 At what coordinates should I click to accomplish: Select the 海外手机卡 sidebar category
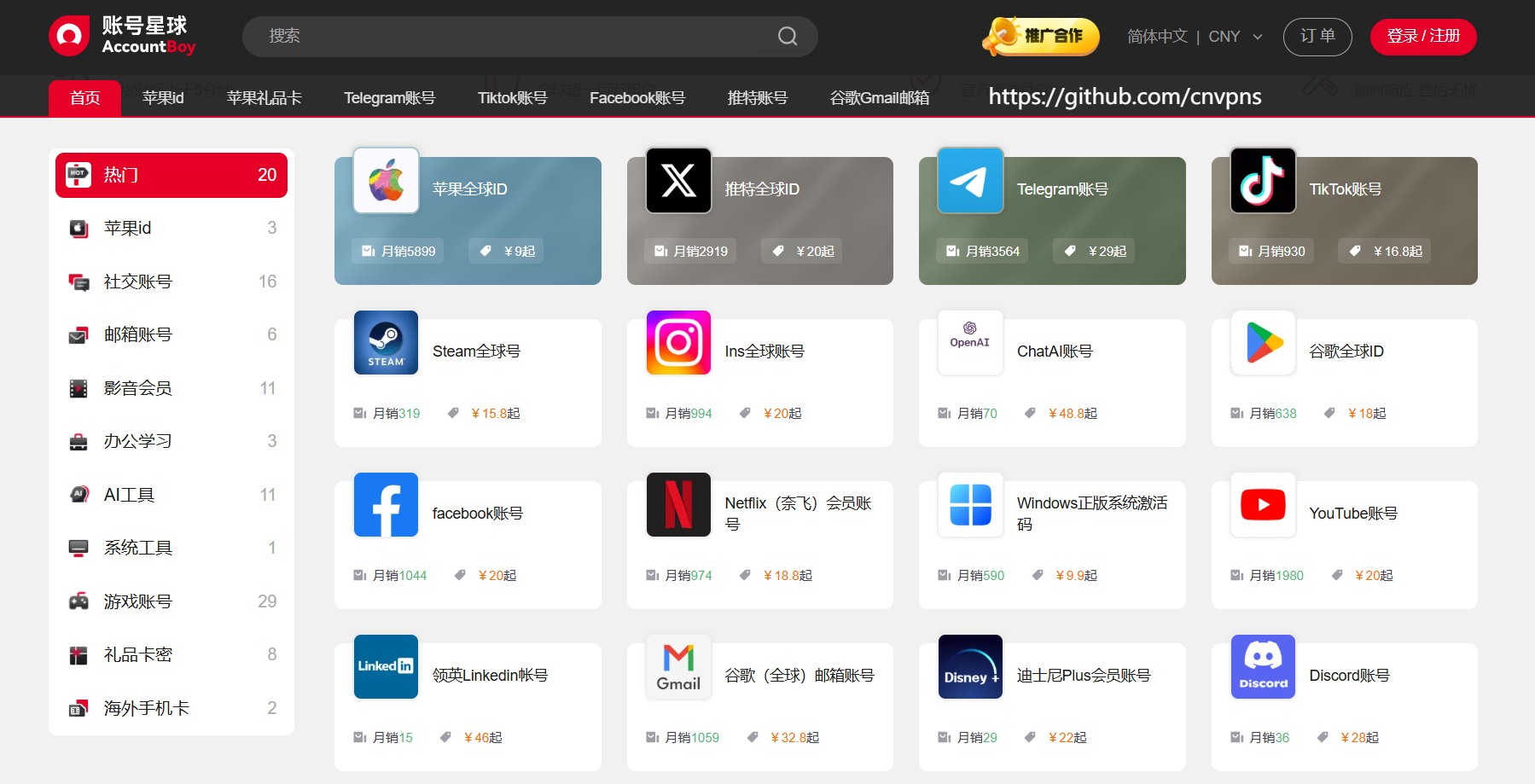[x=172, y=708]
